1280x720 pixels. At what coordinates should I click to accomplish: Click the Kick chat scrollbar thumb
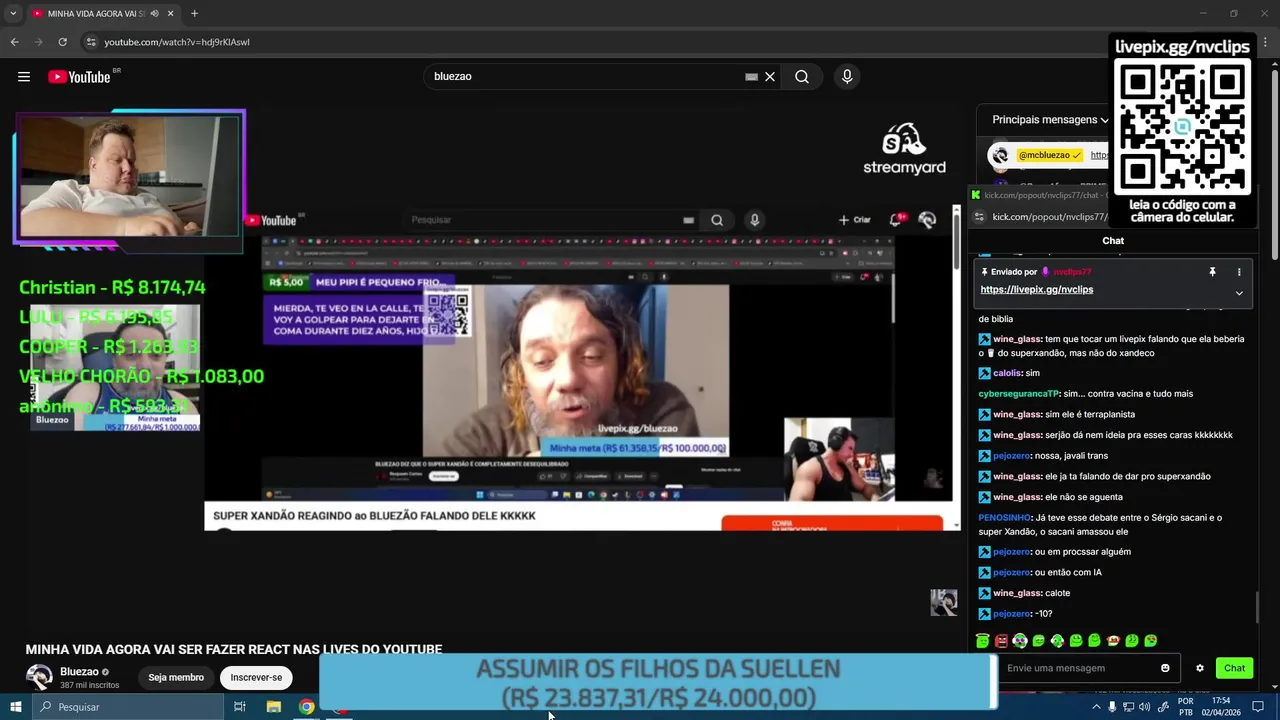click(1257, 607)
